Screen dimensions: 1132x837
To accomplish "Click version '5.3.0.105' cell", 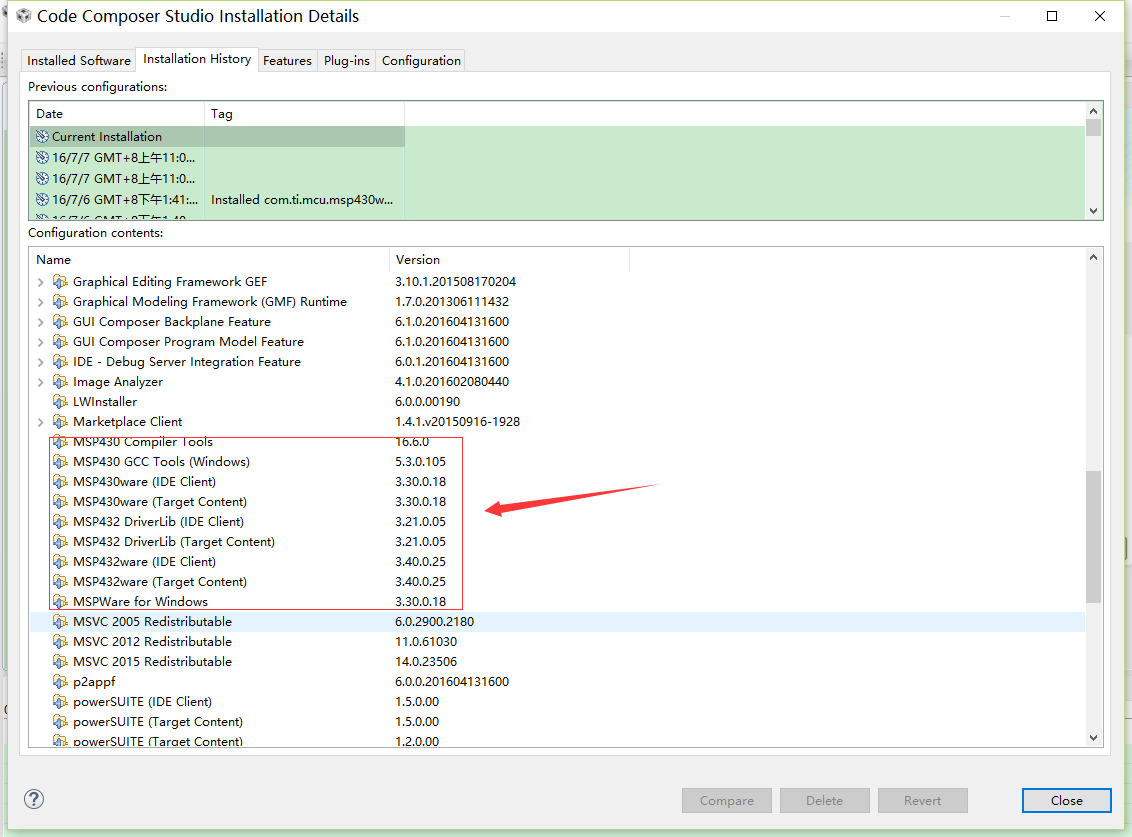I will pyautogui.click(x=420, y=461).
